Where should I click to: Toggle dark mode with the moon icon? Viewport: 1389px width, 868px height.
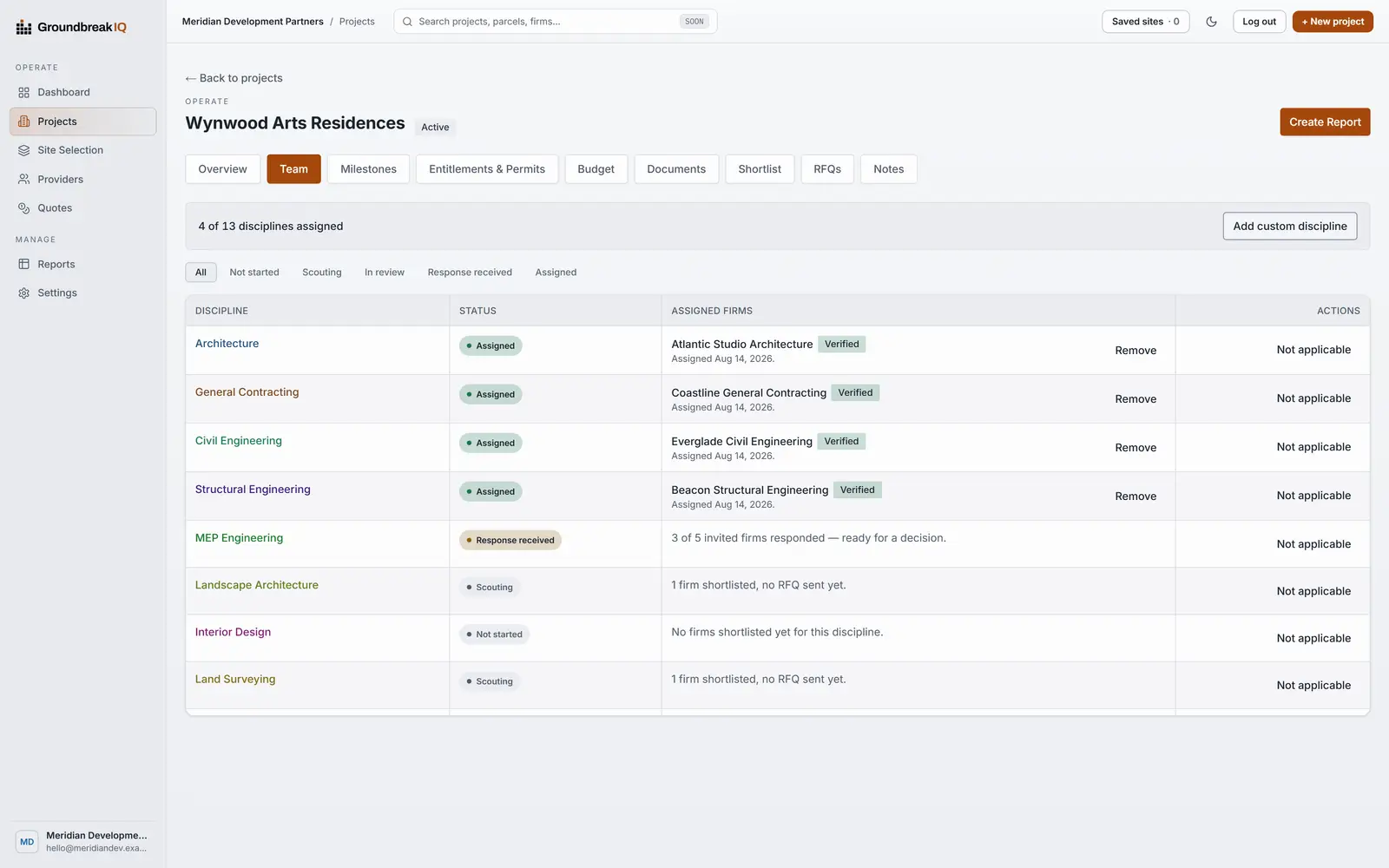(1211, 22)
